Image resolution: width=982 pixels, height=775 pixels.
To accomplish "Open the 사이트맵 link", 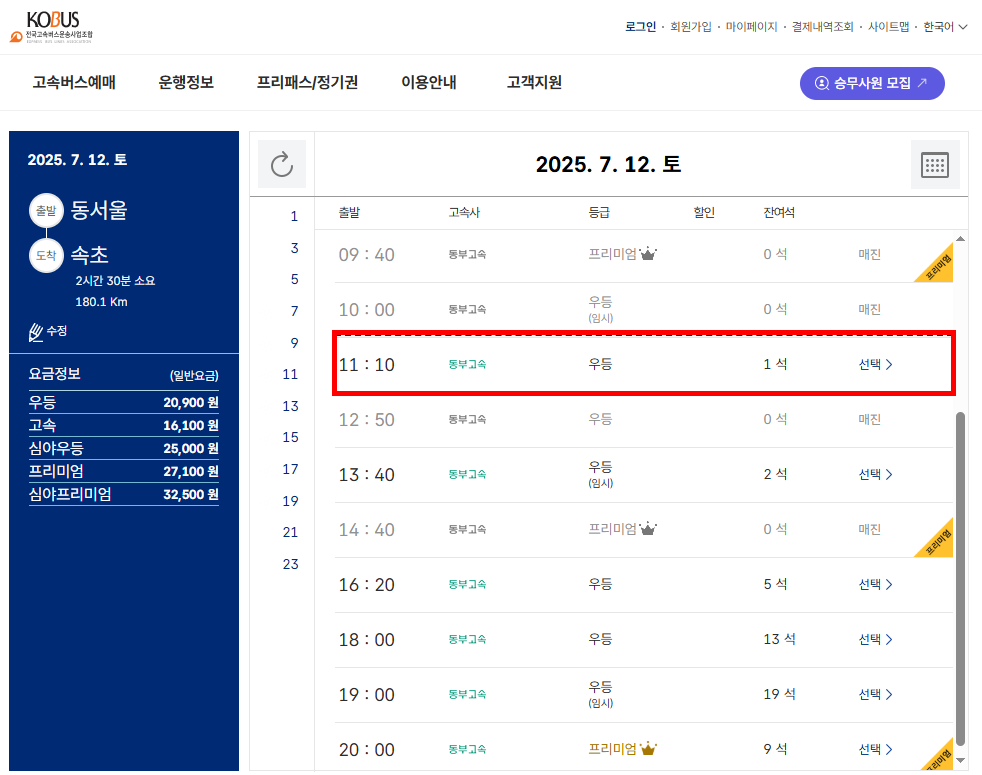I will click(888, 26).
